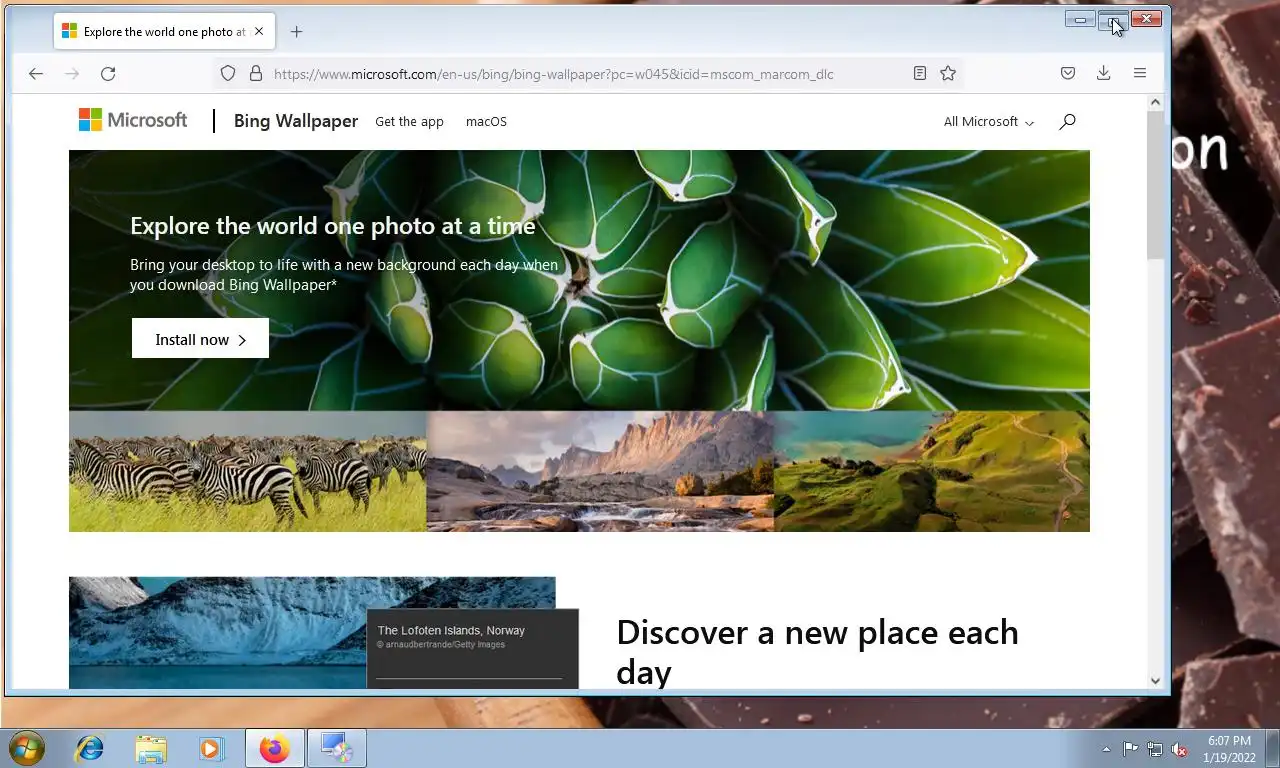The height and width of the screenshot is (768, 1280).
Task: Bookmark this page with the star icon
Action: point(948,73)
